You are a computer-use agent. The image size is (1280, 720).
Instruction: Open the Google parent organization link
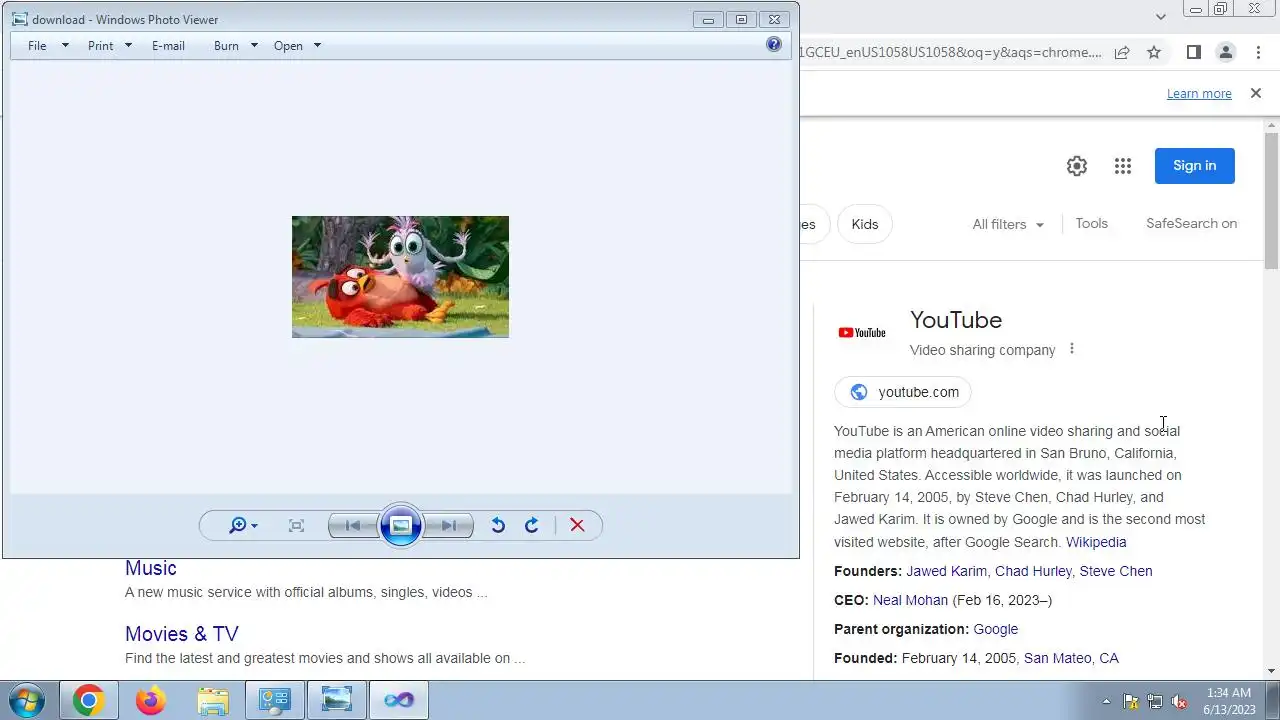click(x=995, y=629)
